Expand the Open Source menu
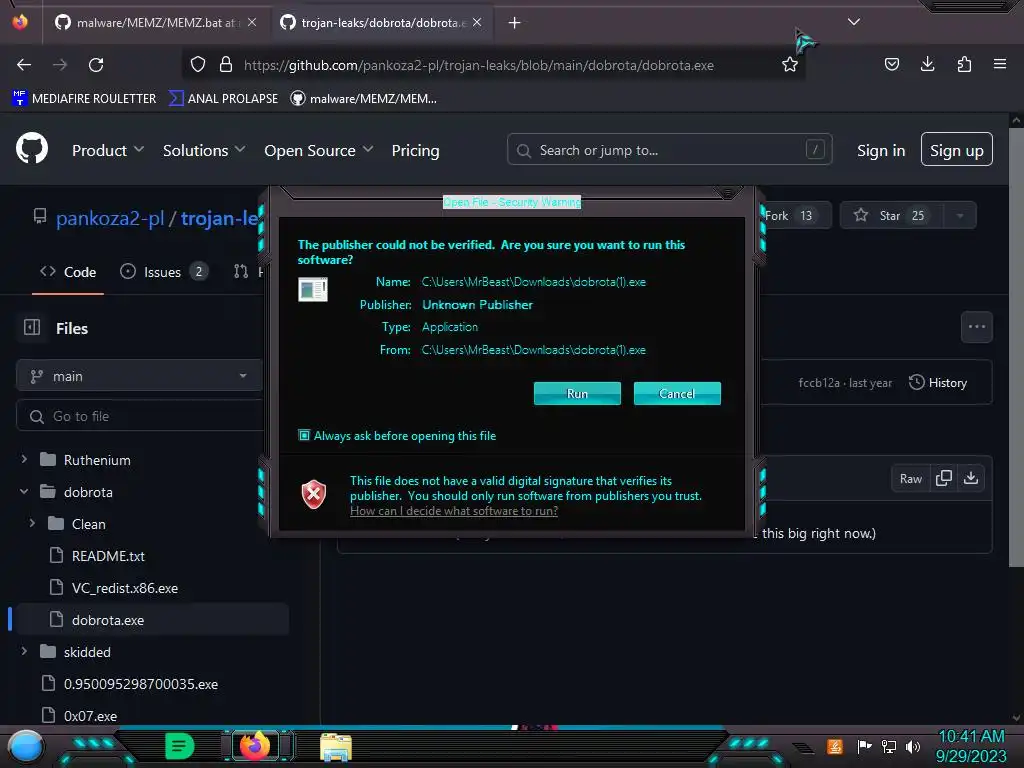This screenshot has height=768, width=1024. (x=319, y=150)
